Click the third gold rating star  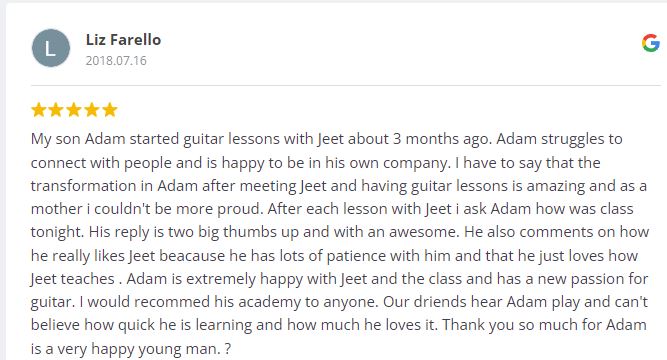point(74,110)
